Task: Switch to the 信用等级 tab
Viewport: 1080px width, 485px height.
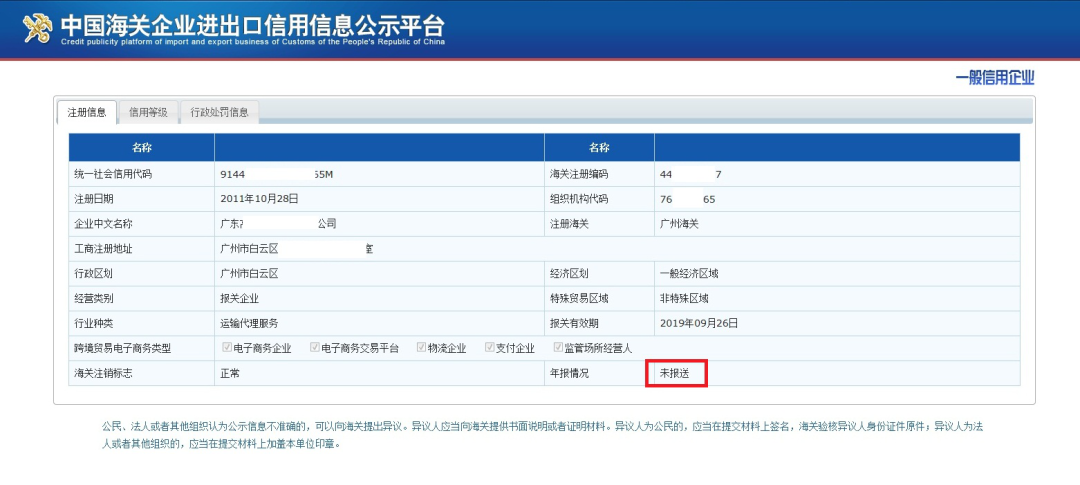Action: pos(148,112)
